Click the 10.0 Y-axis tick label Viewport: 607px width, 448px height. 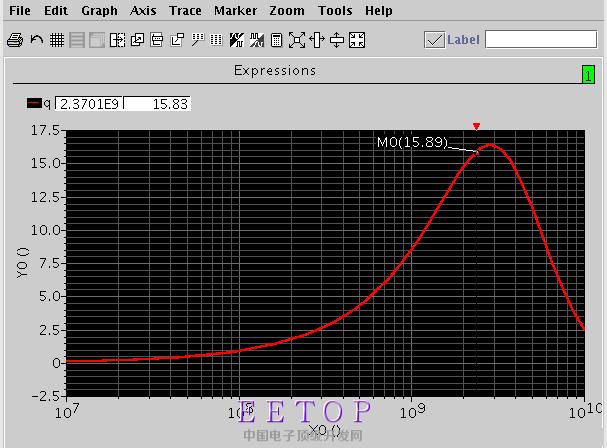click(45, 230)
